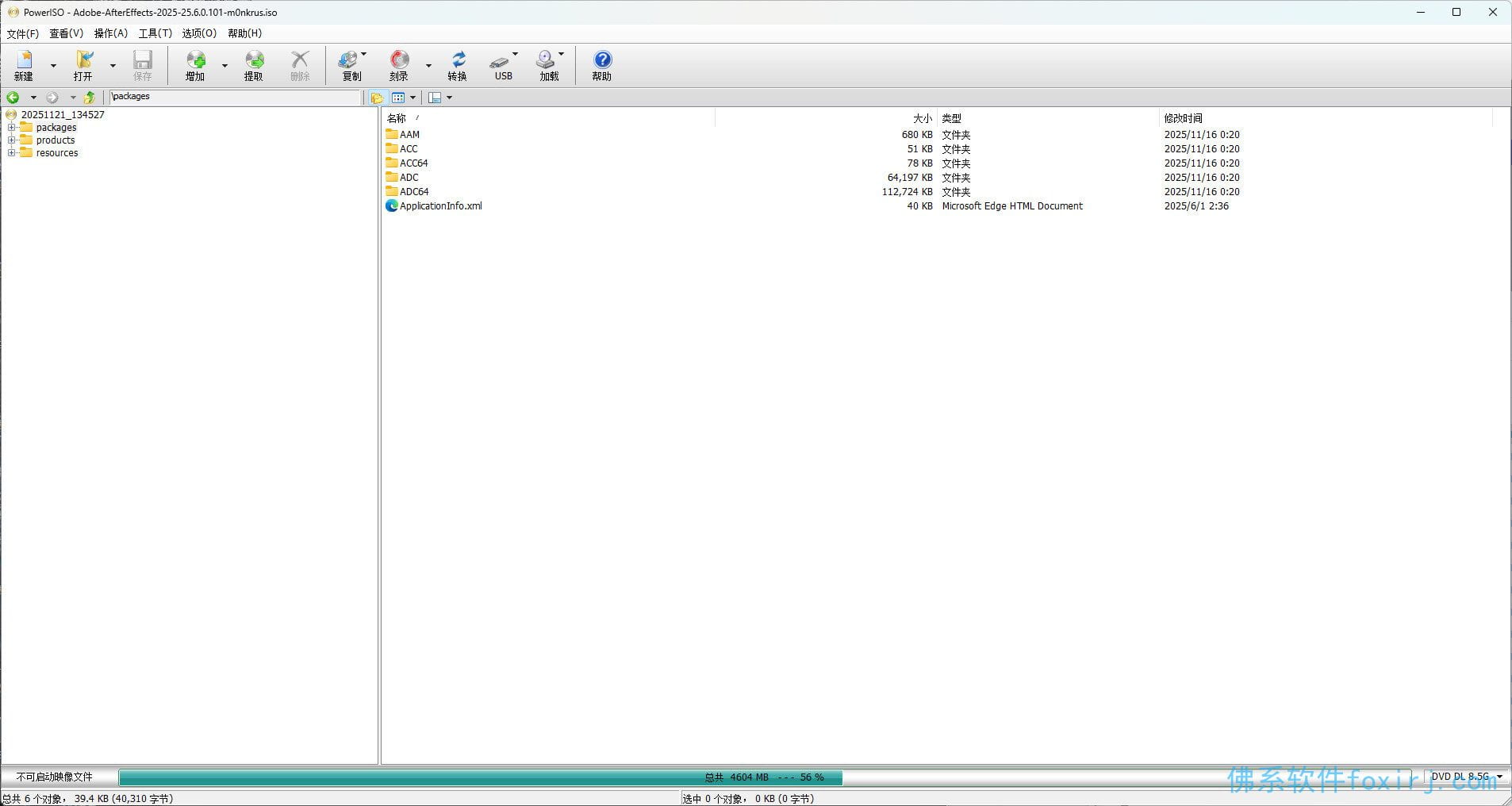Click the 删除 (Delete) X icon

pos(300,65)
